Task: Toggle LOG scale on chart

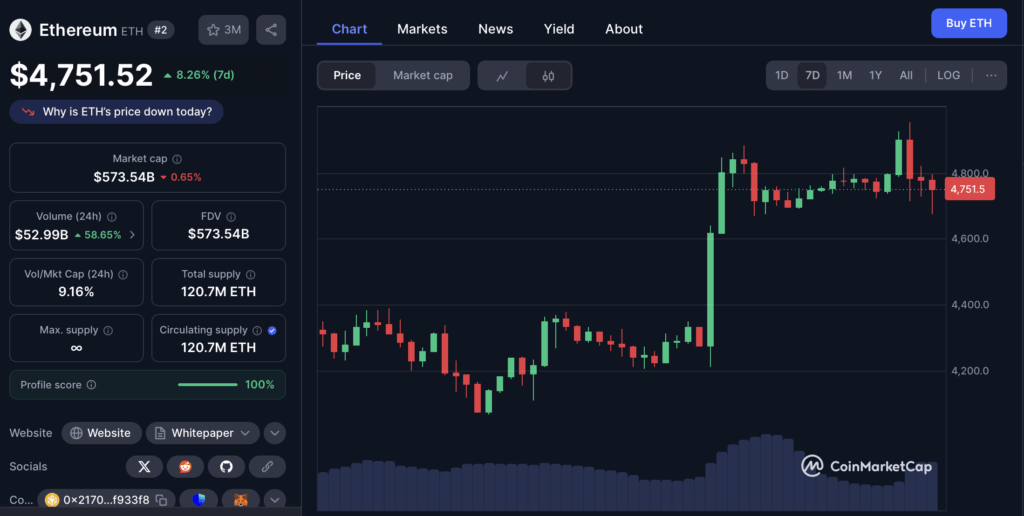Action: (948, 75)
